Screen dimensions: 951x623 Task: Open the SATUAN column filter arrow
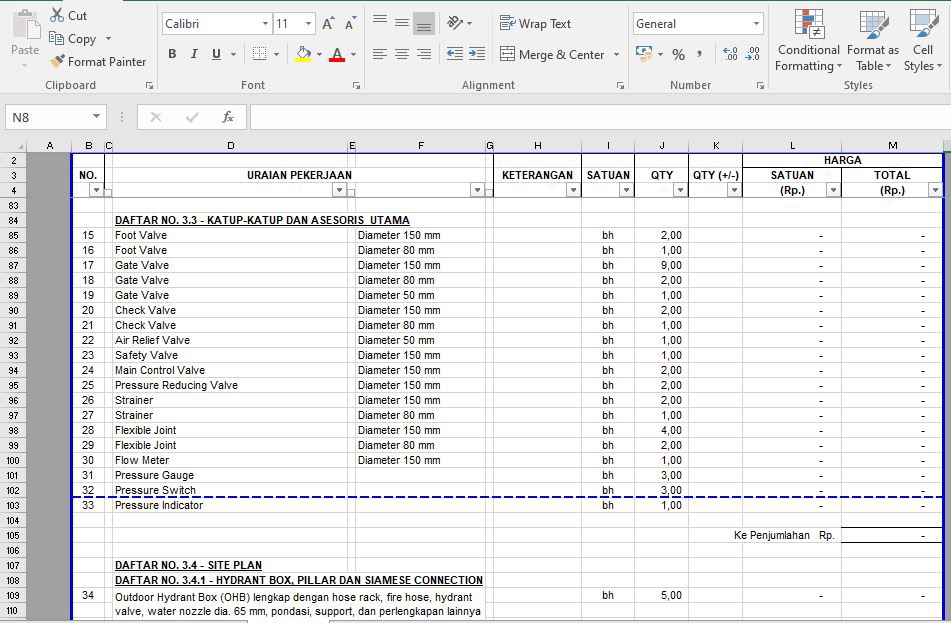(625, 190)
